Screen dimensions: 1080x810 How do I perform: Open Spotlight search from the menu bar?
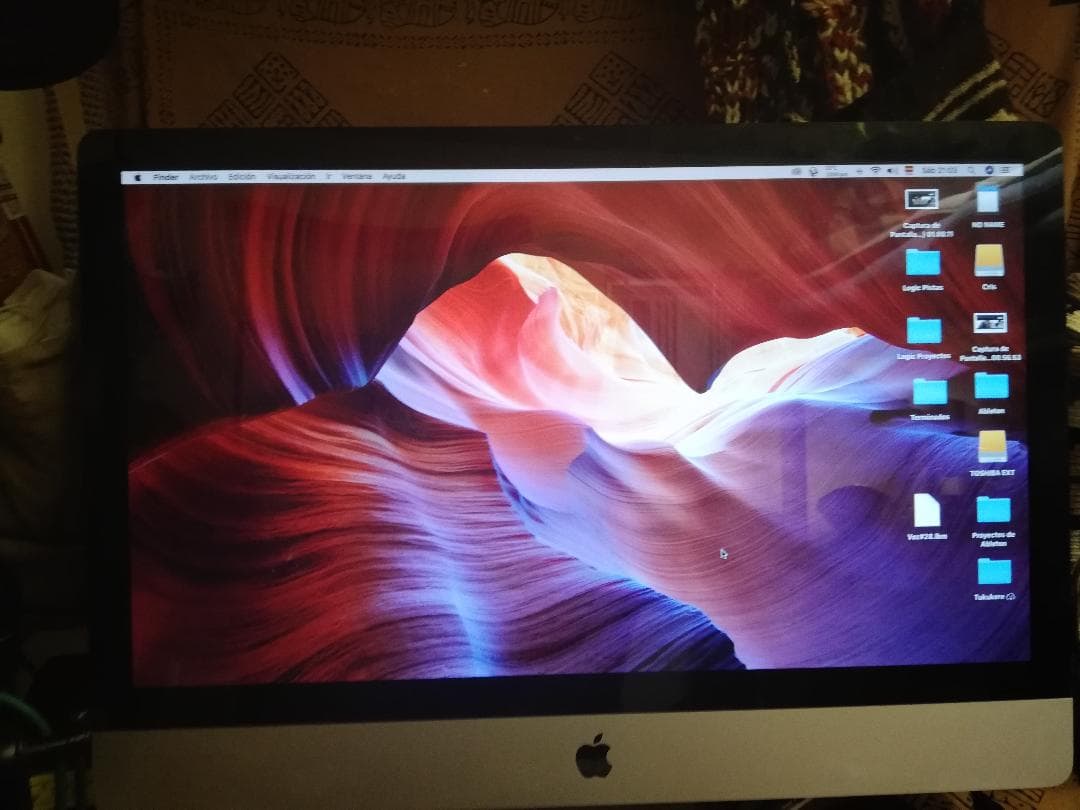point(972,173)
